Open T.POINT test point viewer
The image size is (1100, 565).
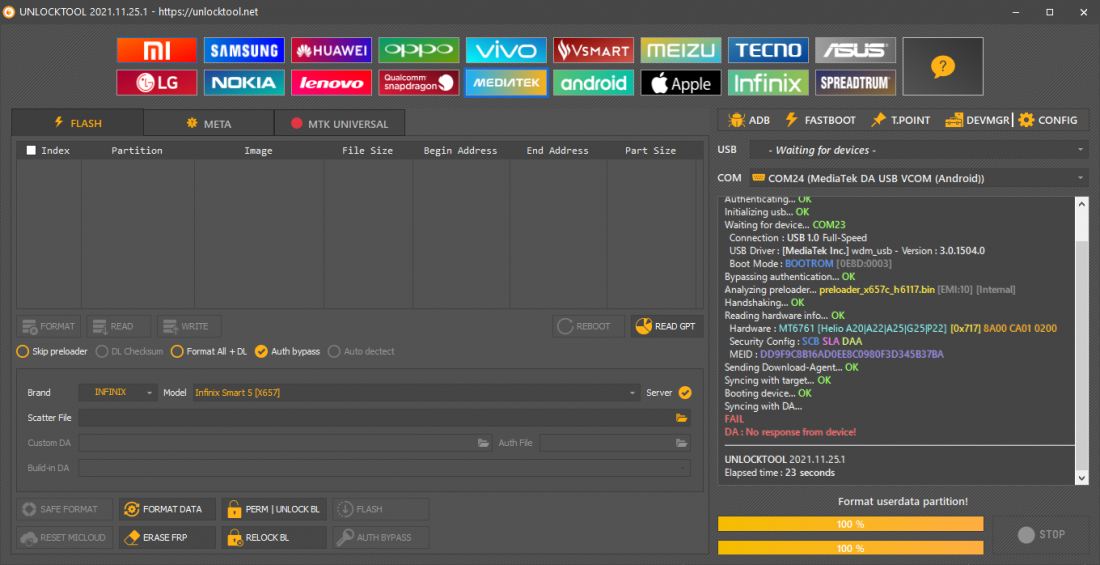pyautogui.click(x=901, y=120)
